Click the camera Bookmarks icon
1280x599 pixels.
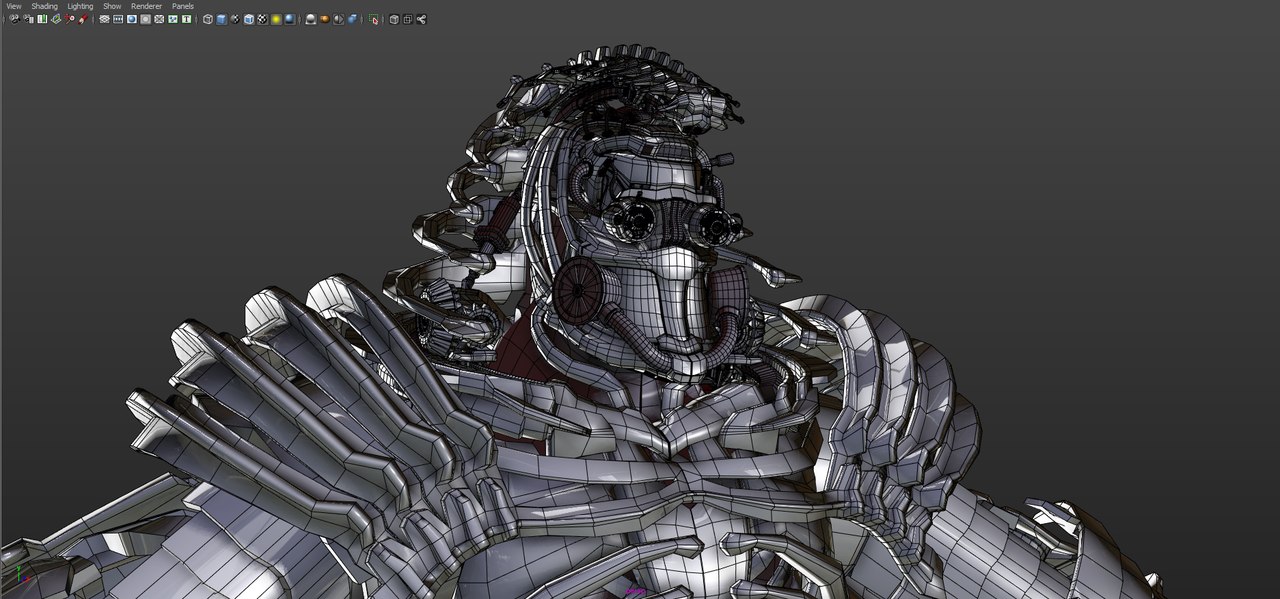coord(42,19)
